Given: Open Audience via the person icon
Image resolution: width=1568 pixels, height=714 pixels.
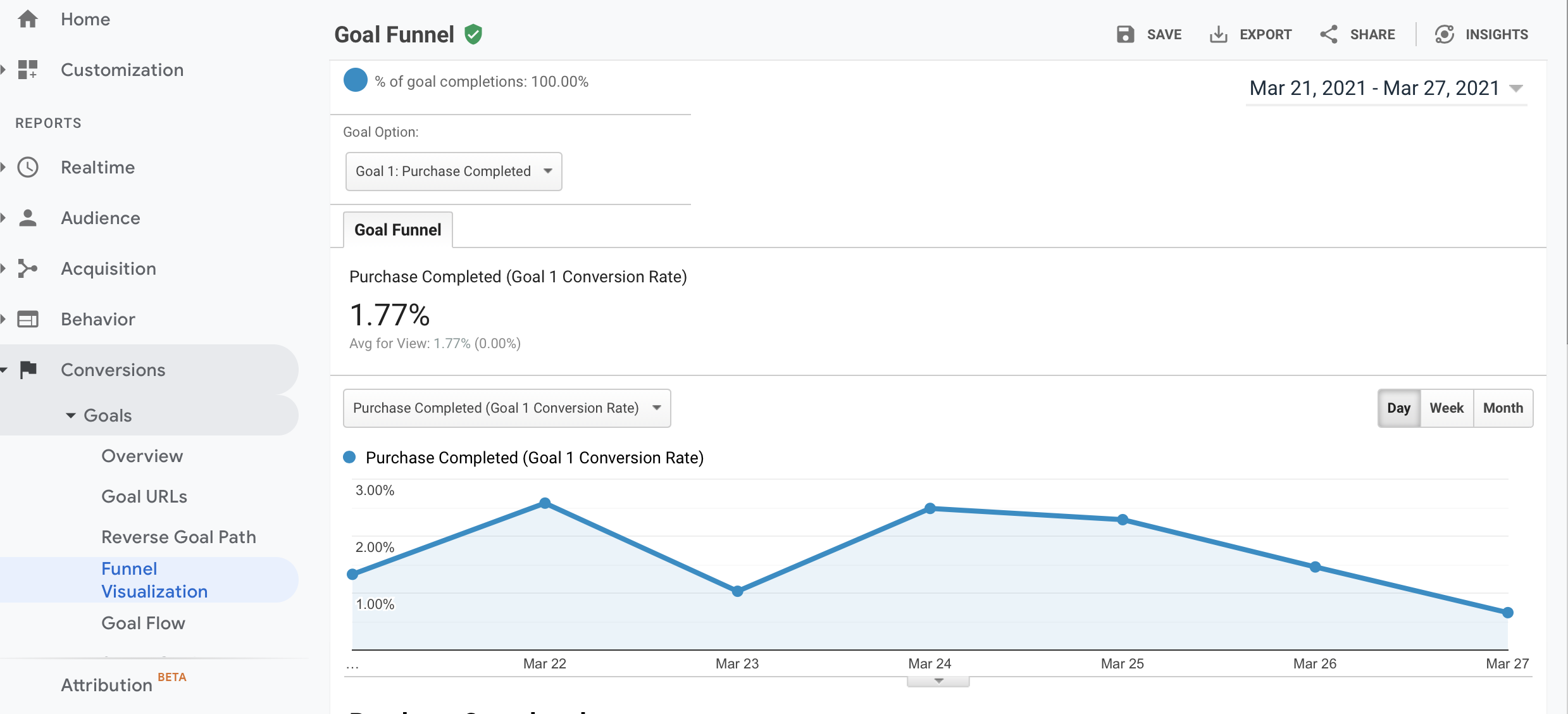Looking at the screenshot, I should pyautogui.click(x=28, y=218).
